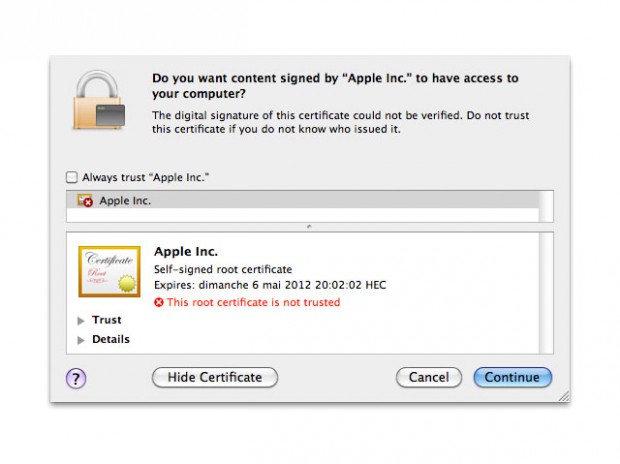Expand the Details disclosure triangle

[81, 340]
